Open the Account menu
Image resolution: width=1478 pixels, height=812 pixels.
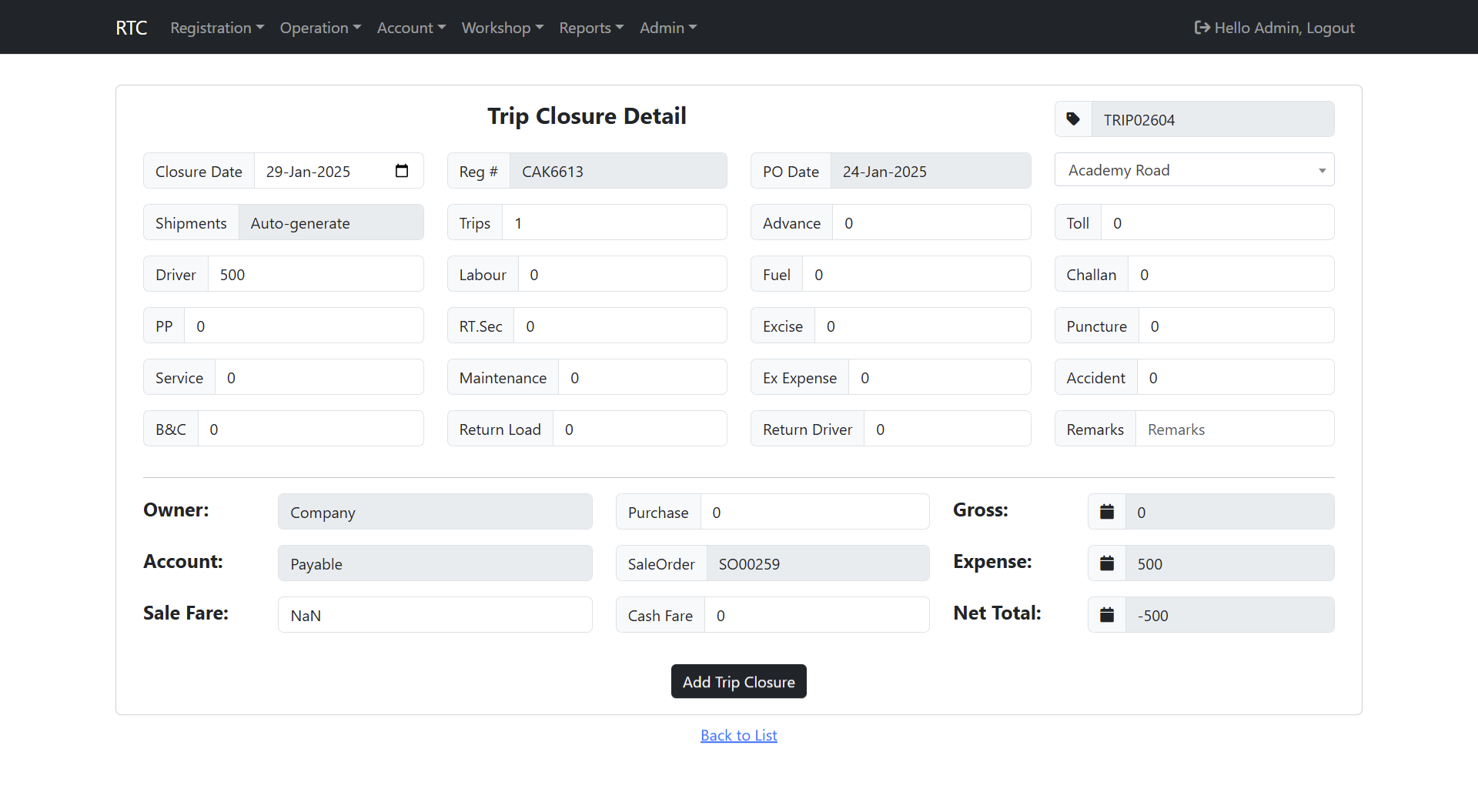411,28
